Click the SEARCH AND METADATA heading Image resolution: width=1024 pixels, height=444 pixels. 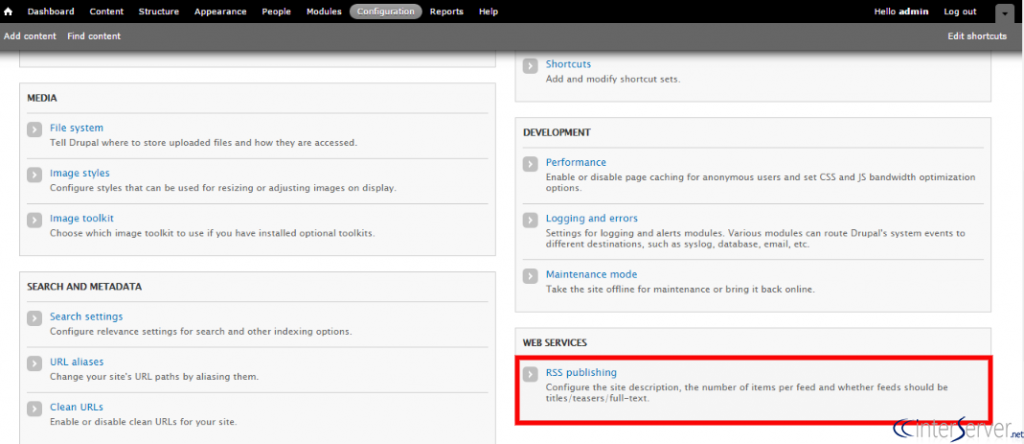[84, 287]
